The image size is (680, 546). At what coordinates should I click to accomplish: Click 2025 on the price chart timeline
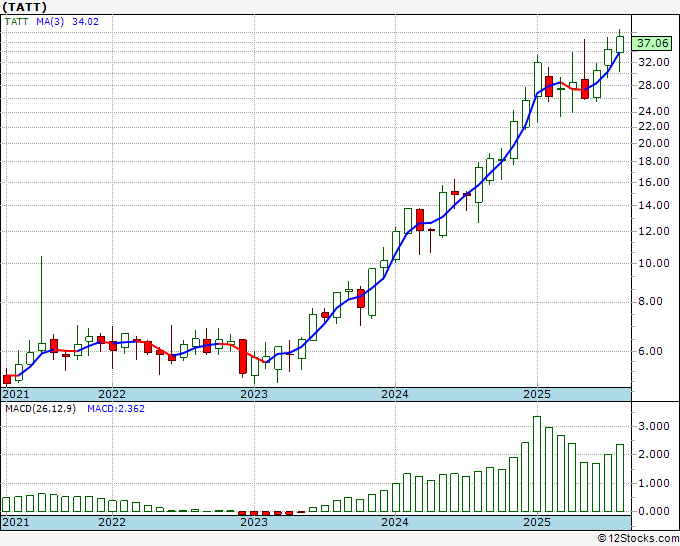click(537, 394)
